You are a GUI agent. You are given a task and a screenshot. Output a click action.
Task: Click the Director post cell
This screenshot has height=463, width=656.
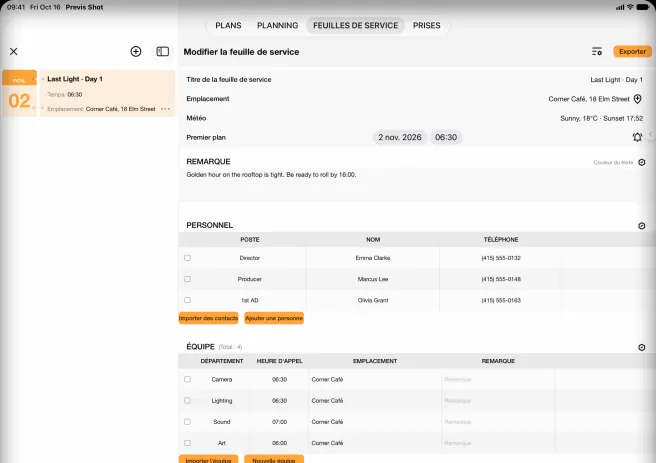tap(250, 258)
